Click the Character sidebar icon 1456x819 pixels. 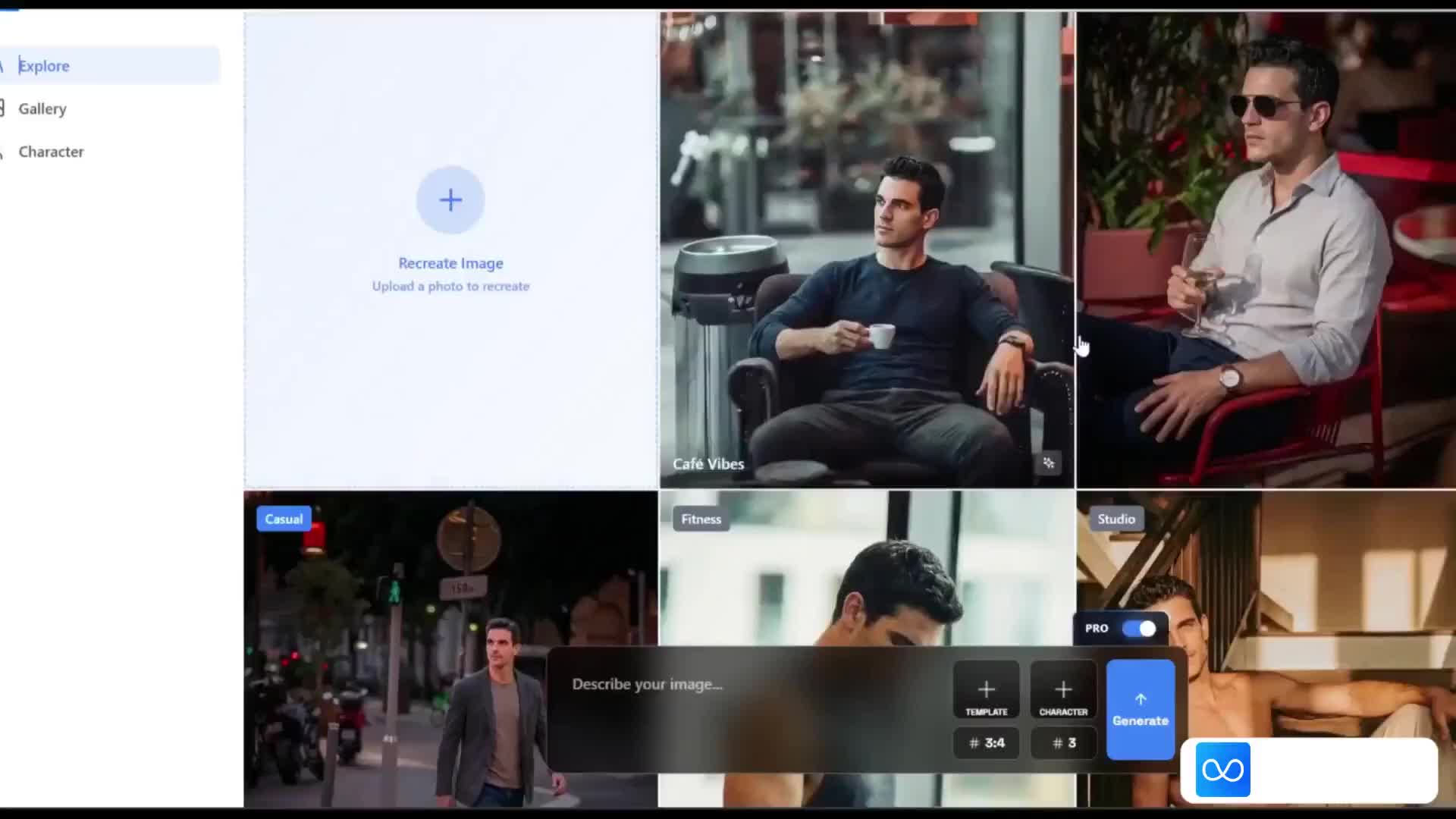(x=2, y=152)
